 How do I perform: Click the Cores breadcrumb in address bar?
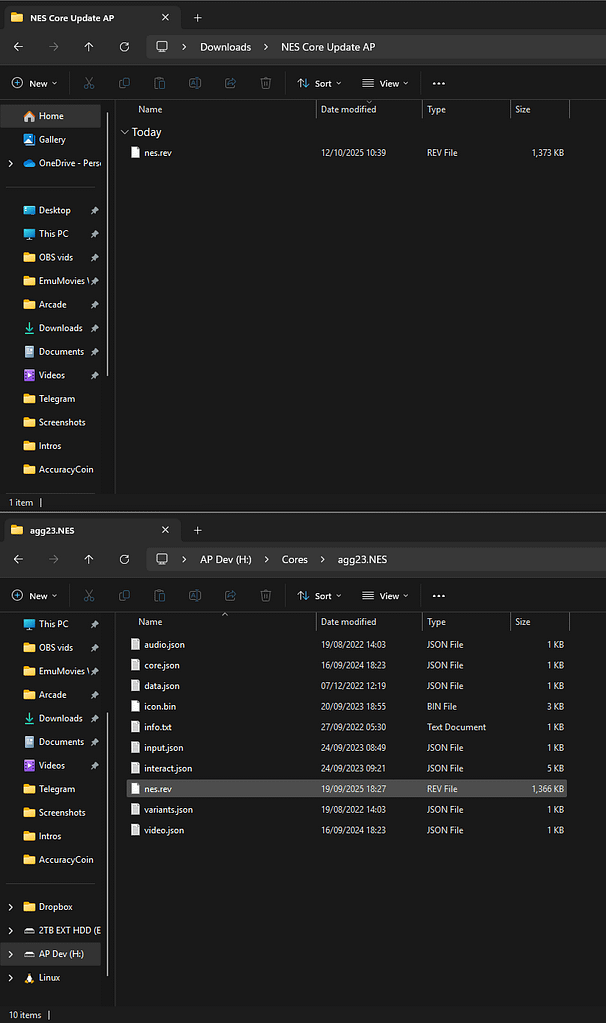(294, 559)
